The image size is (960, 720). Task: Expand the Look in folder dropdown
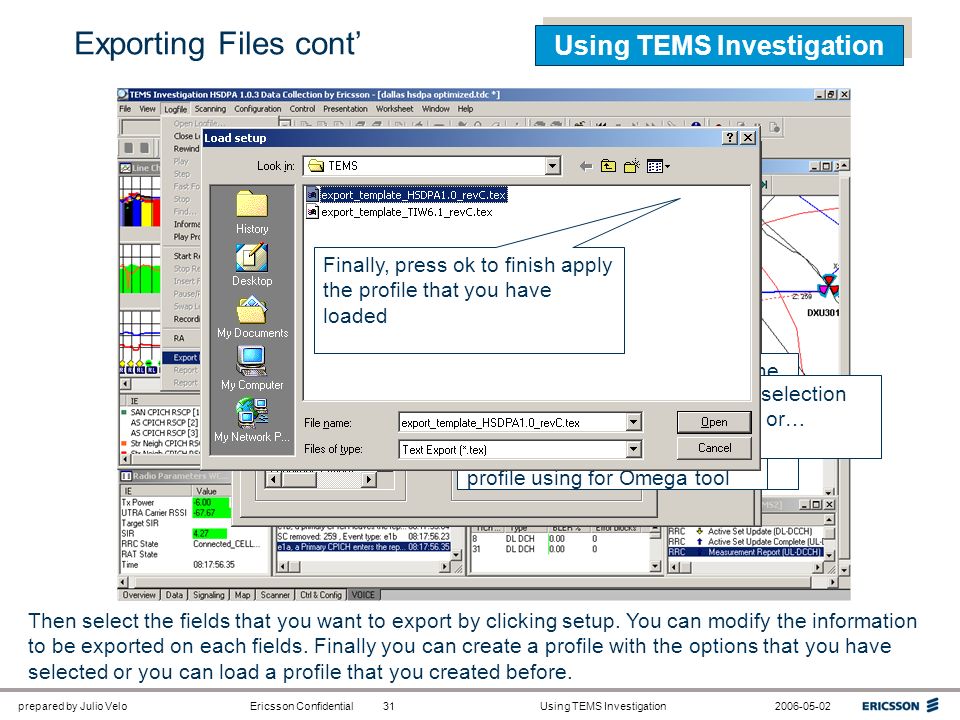[552, 166]
